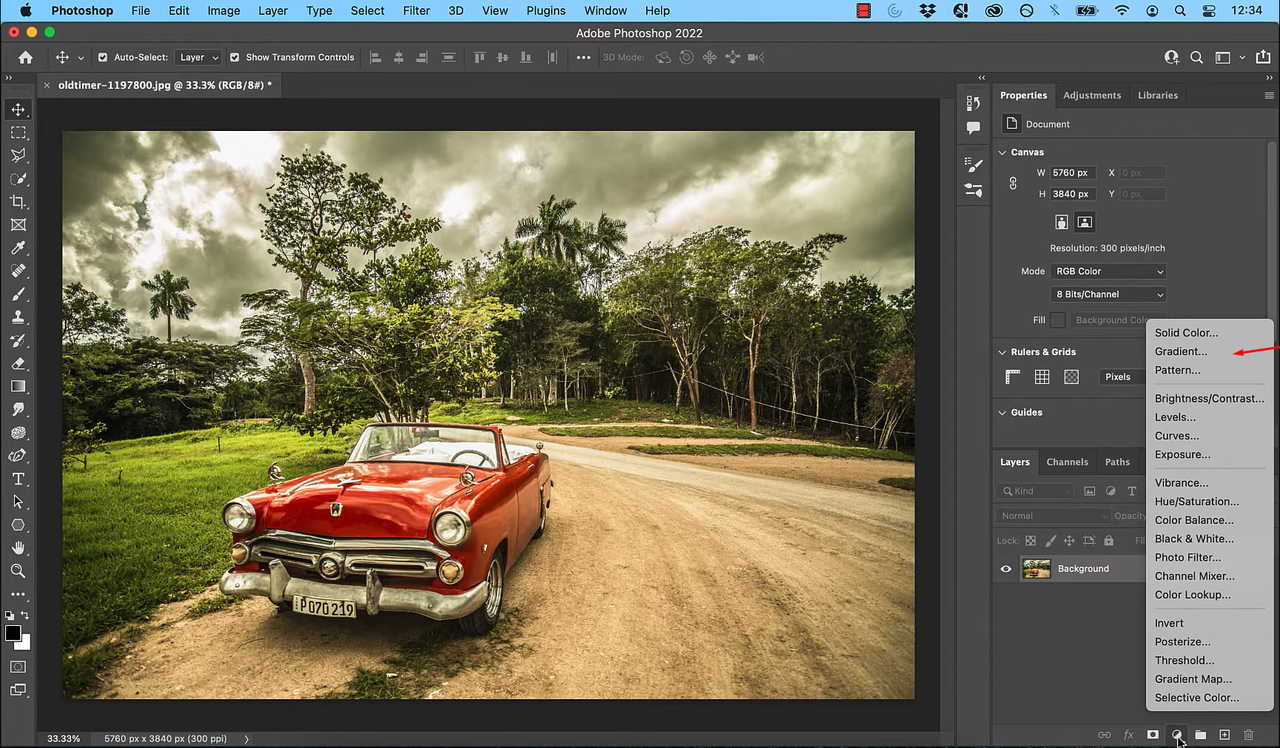Screen dimensions: 1280x748
Task: Toggle the Auto-Select checkbox
Action: point(102,57)
